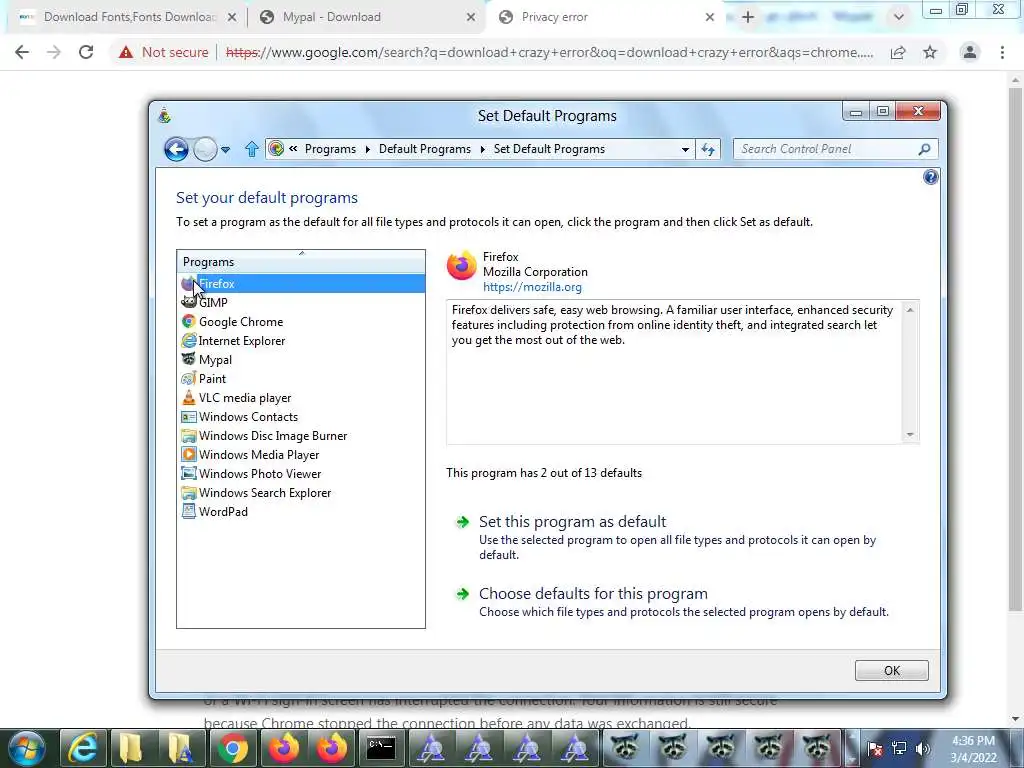Click the large Firefox logo in details pane

click(462, 265)
